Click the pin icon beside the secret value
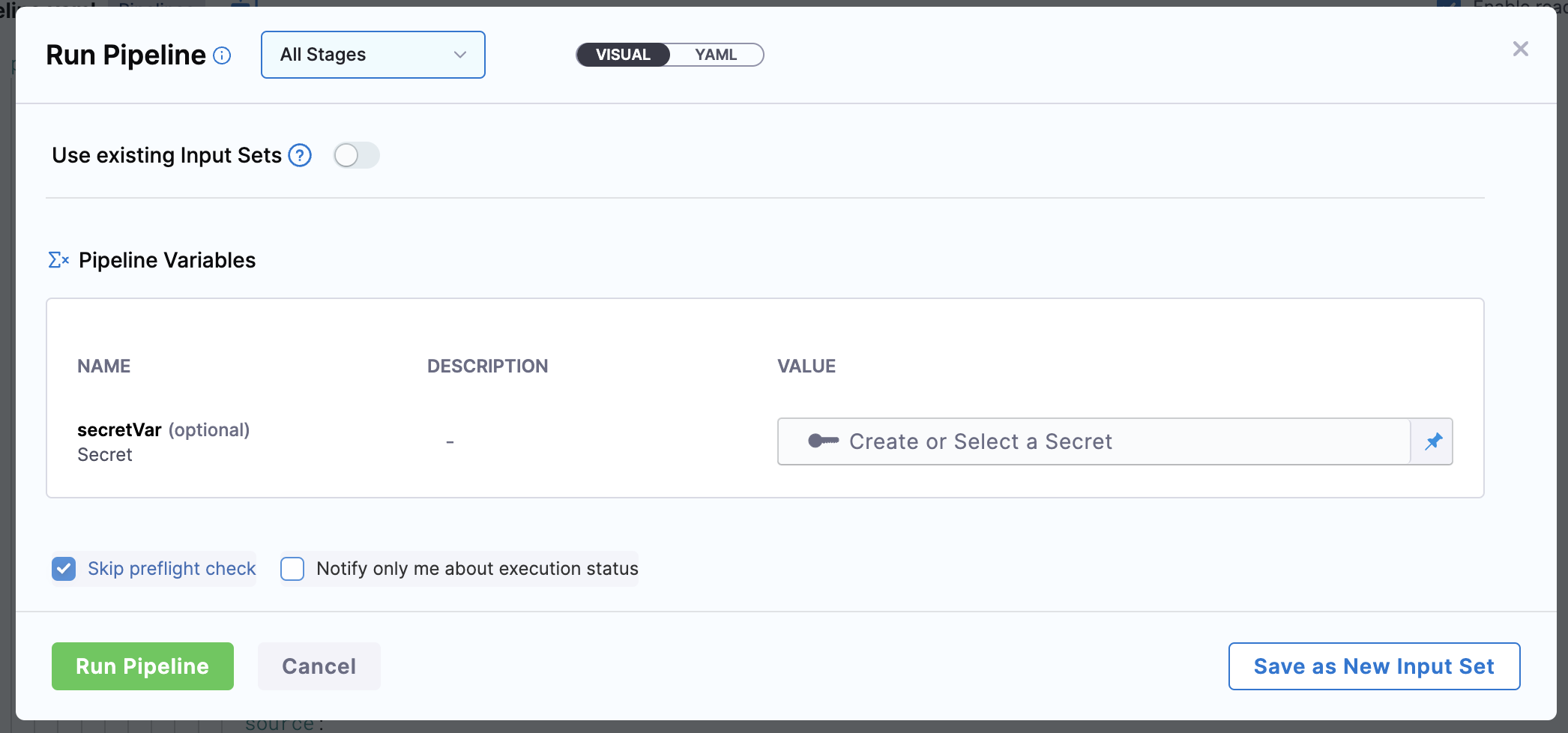Image resolution: width=1568 pixels, height=733 pixels. pos(1433,441)
